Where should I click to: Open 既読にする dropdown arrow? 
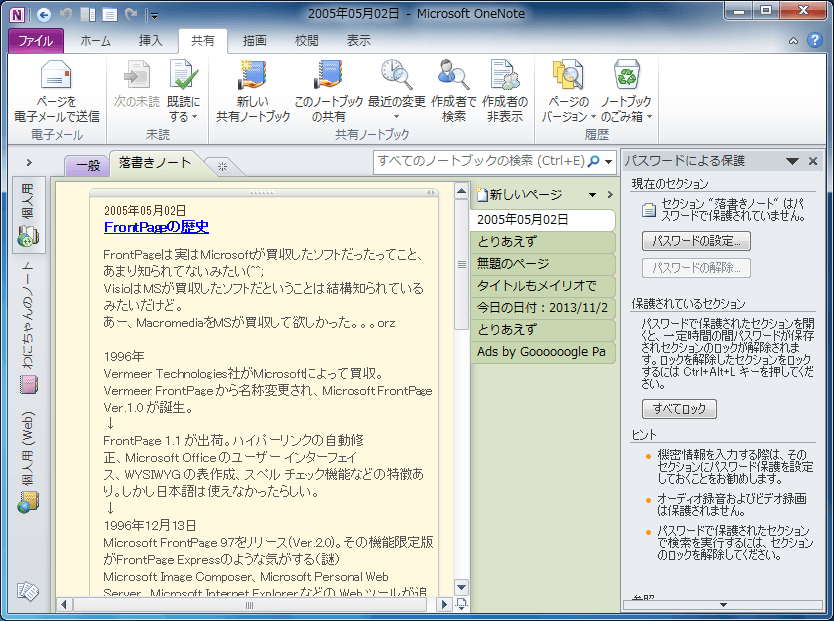(195, 116)
